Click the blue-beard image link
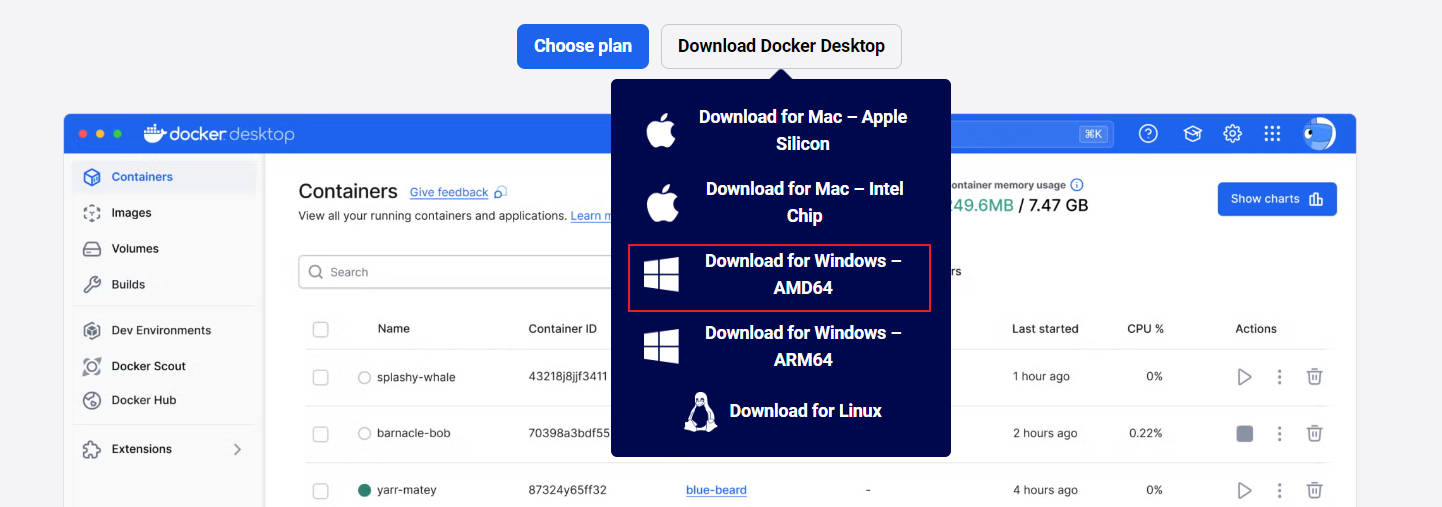The width and height of the screenshot is (1442, 507). (x=716, y=490)
